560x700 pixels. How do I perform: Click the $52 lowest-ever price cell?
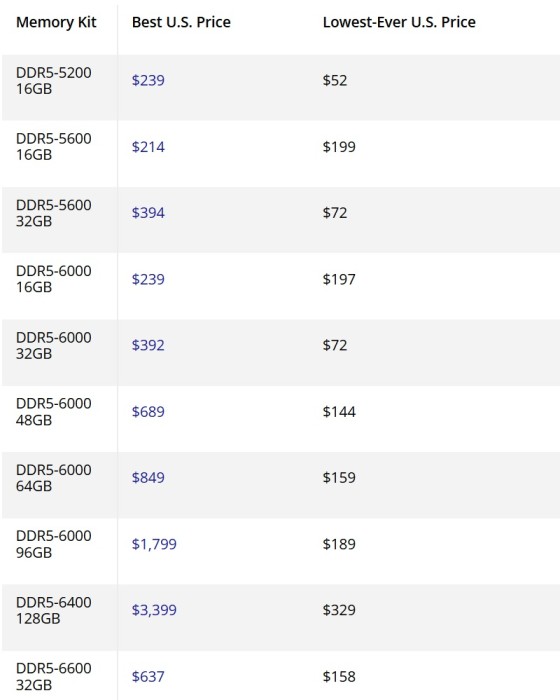335,80
